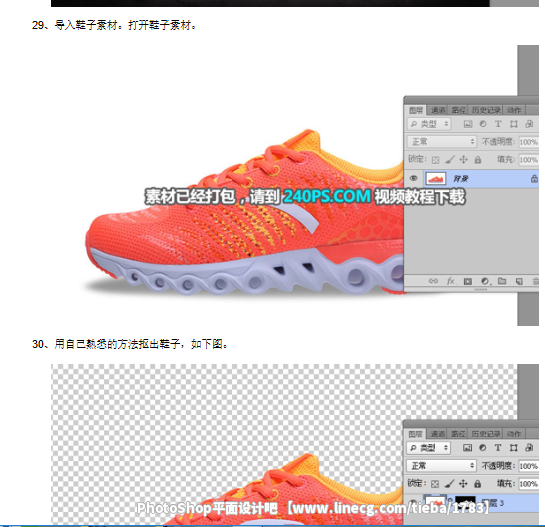Viewport: 545px width, 527px height.
Task: Click mask link chain icon on 图层 3 row
Action: click(450, 501)
